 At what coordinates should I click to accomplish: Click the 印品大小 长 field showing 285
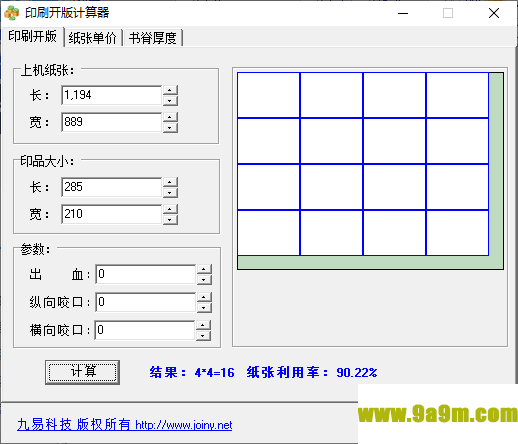112,187
